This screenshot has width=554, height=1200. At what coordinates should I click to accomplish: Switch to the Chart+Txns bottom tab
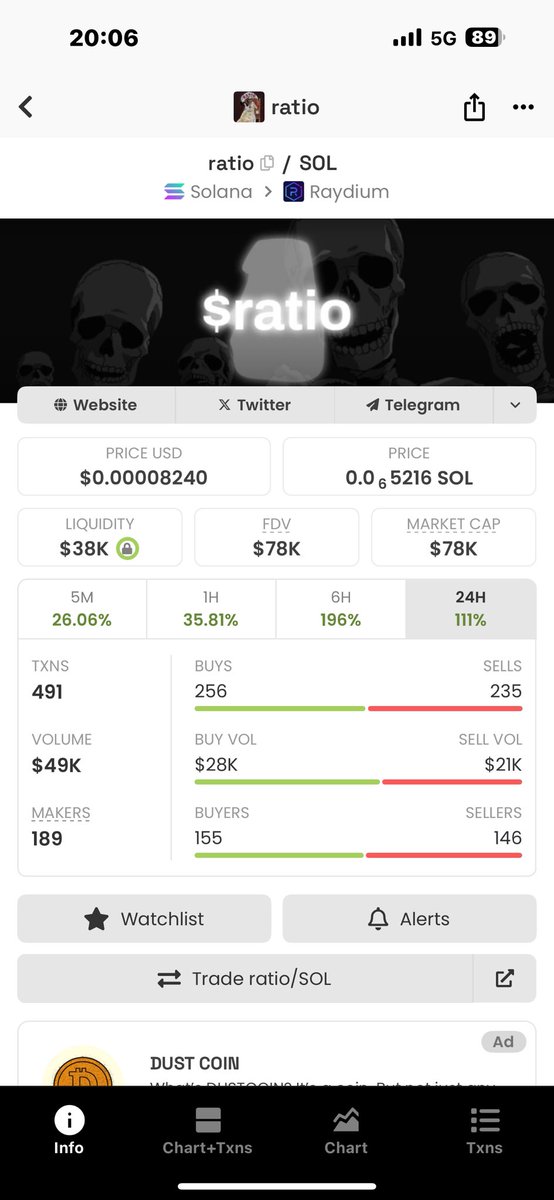tap(208, 1131)
